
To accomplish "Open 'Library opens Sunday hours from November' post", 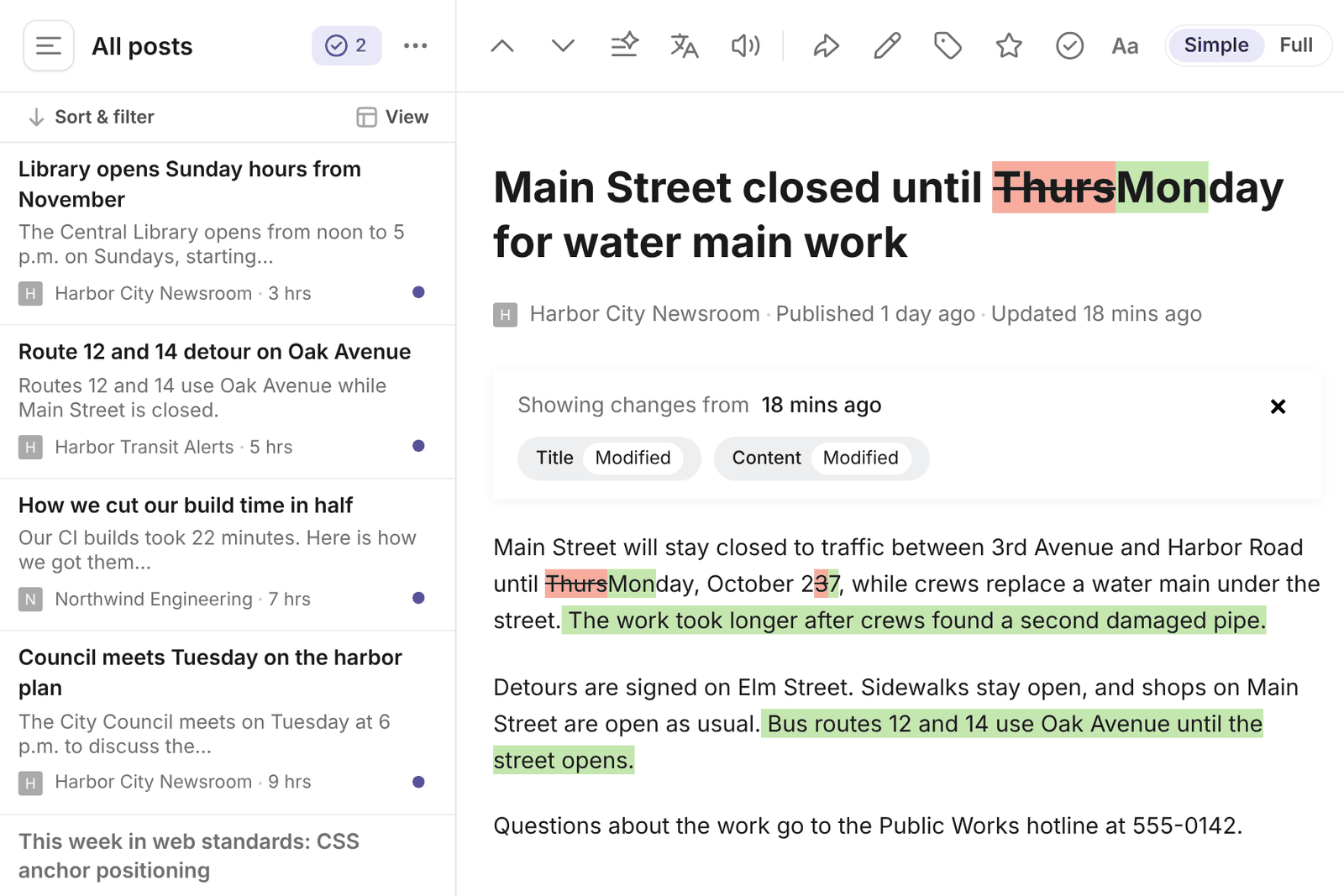I will coord(228,233).
